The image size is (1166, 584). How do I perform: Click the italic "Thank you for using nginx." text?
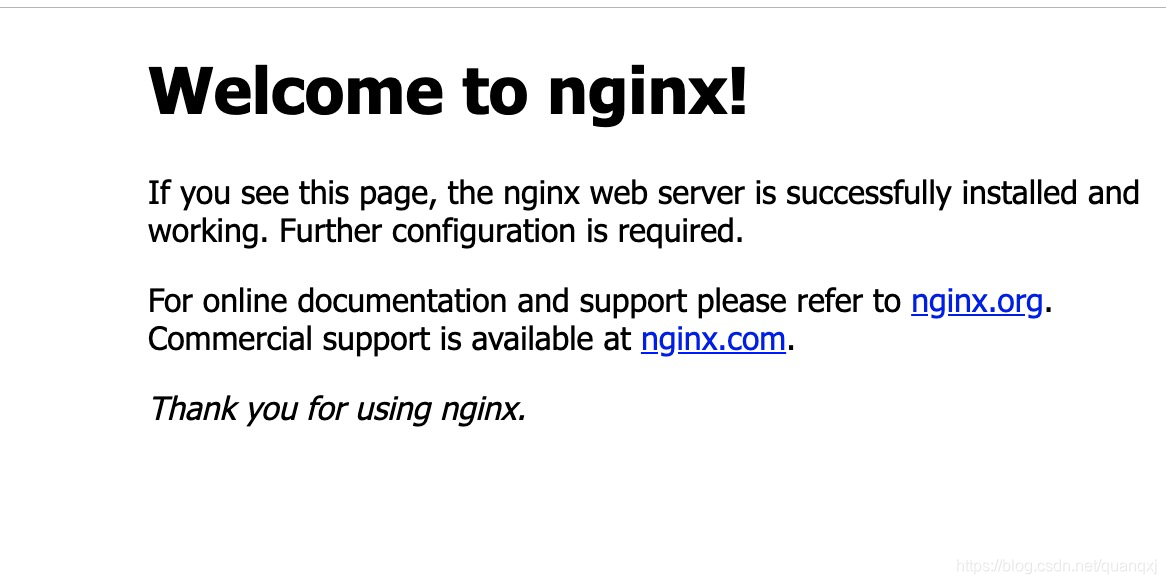pos(337,410)
